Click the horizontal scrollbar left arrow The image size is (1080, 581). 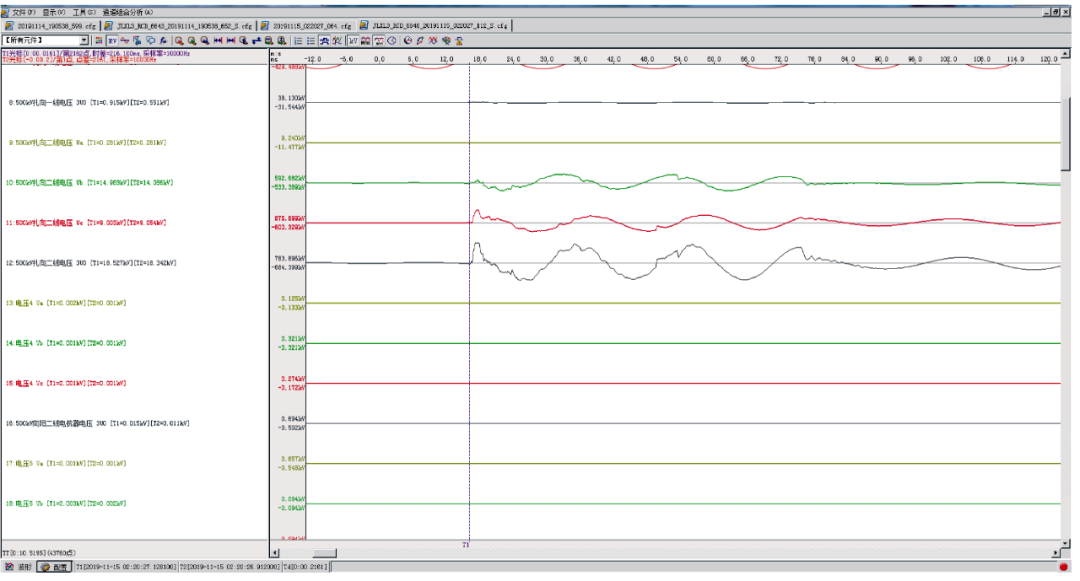pyautogui.click(x=275, y=553)
